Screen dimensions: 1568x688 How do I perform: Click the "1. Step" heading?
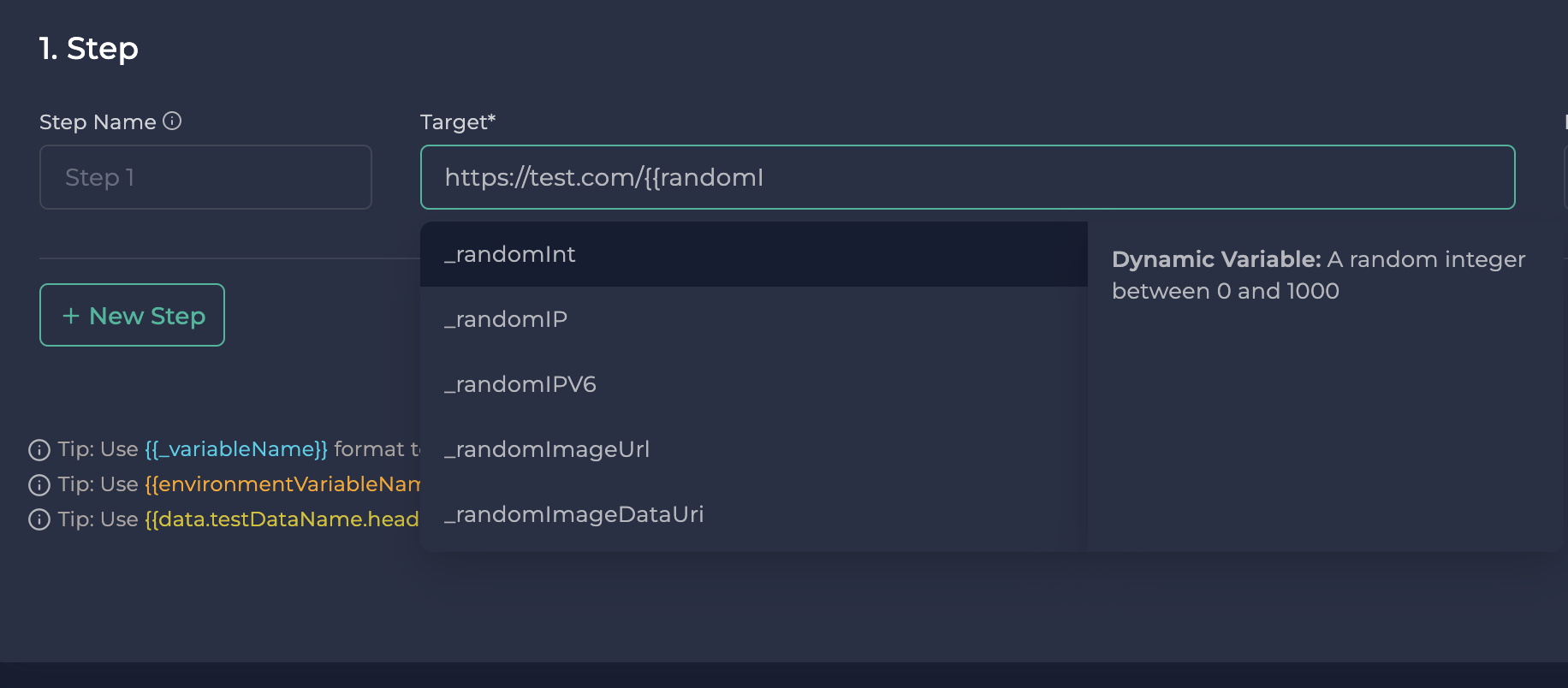point(89,49)
